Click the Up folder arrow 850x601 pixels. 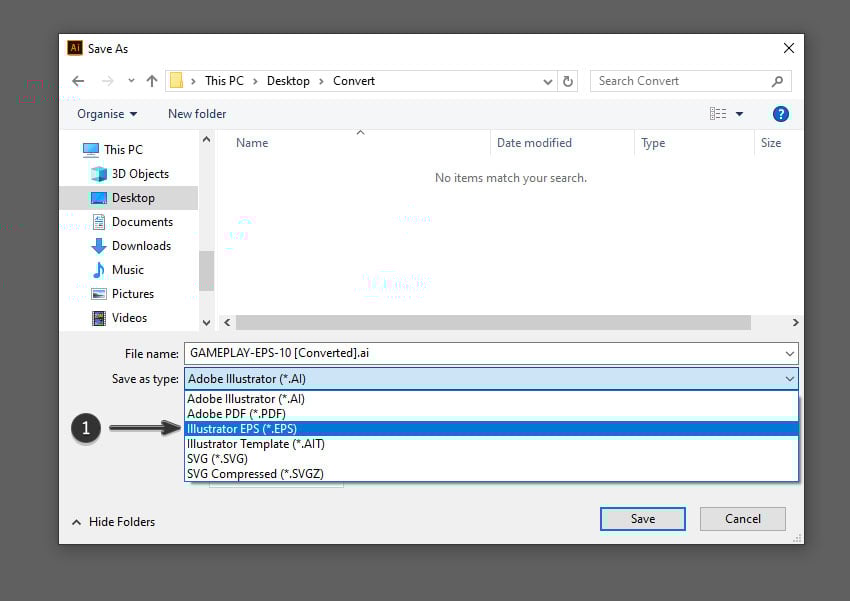152,81
